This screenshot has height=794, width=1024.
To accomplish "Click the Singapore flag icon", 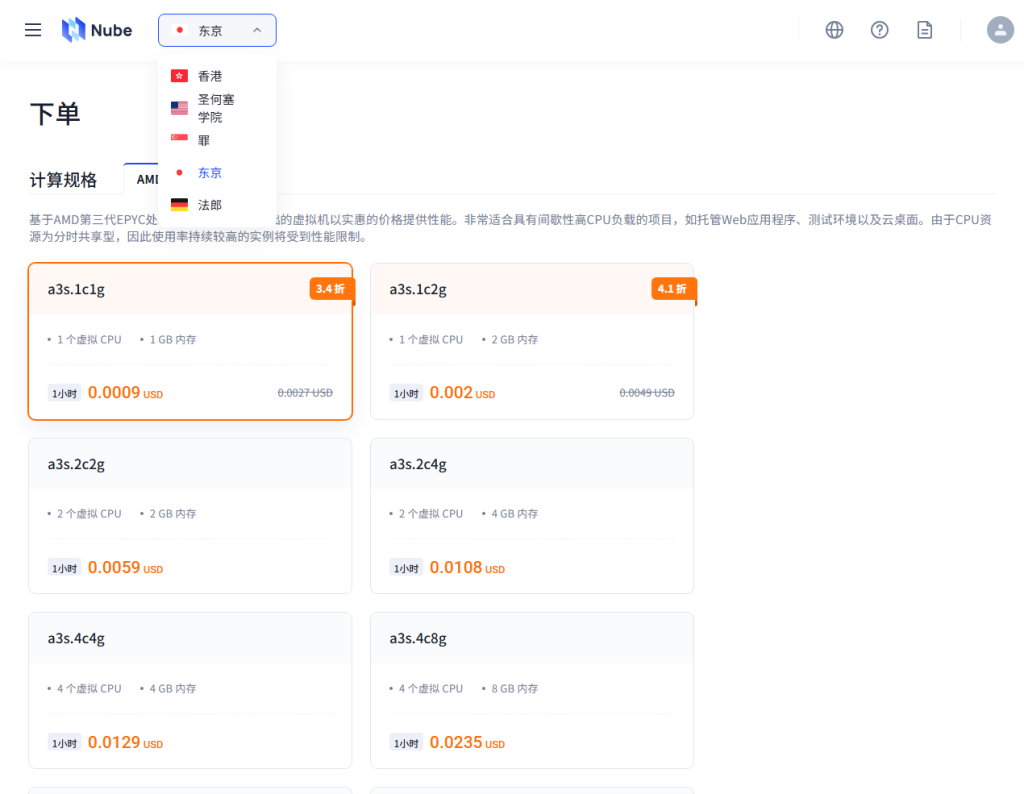I will click(x=179, y=140).
